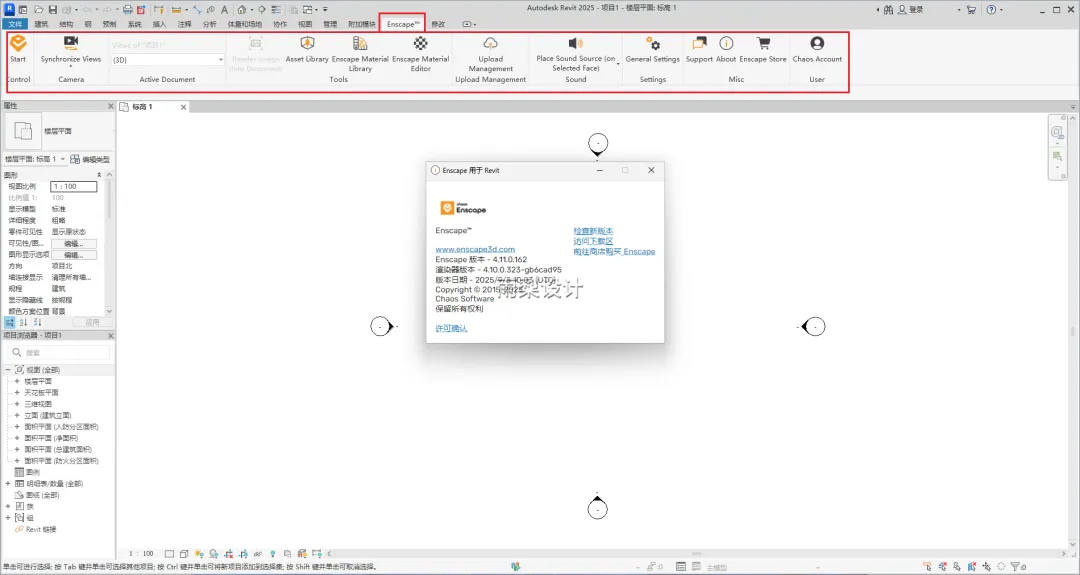Click the shopping cart icon in title bar
The image size is (1080, 575).
tap(971, 10)
